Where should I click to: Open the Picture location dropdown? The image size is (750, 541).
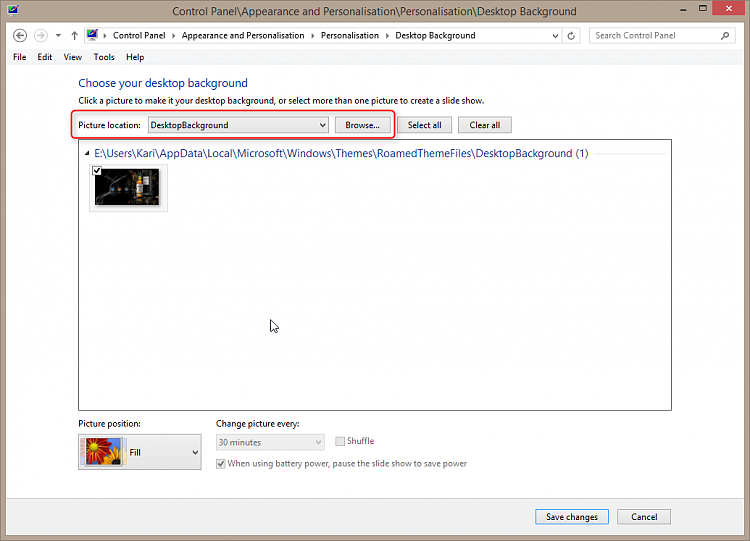(238, 125)
